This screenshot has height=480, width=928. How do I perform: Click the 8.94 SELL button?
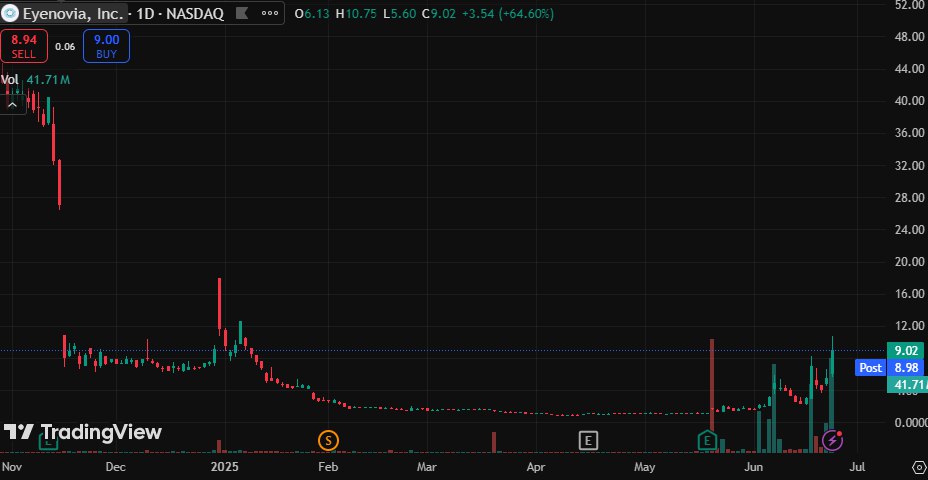click(24, 46)
